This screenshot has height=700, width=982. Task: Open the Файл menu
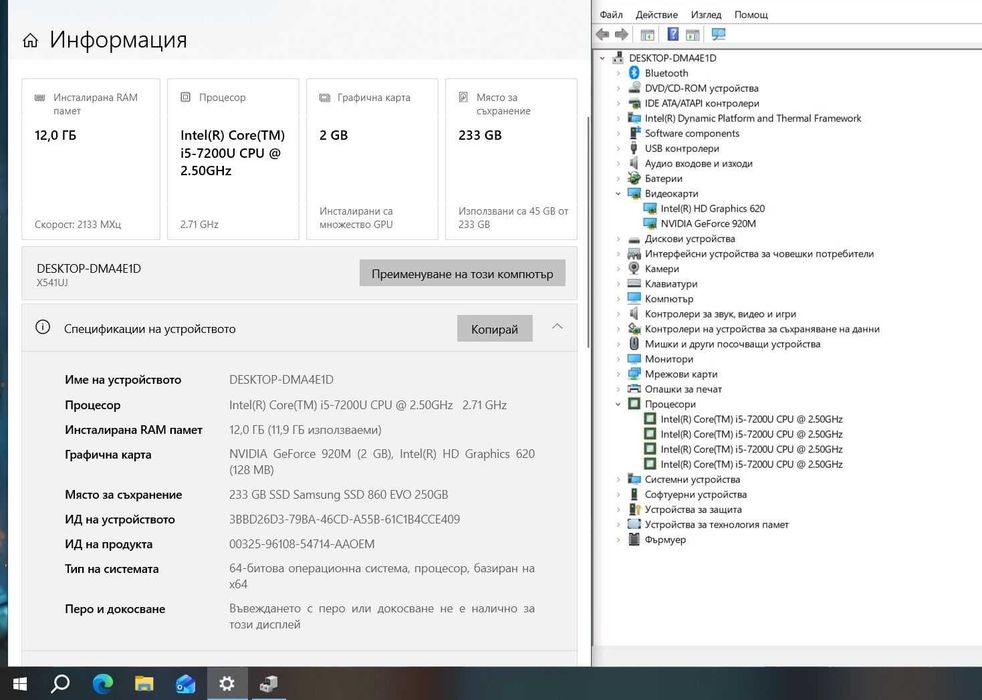tap(611, 14)
